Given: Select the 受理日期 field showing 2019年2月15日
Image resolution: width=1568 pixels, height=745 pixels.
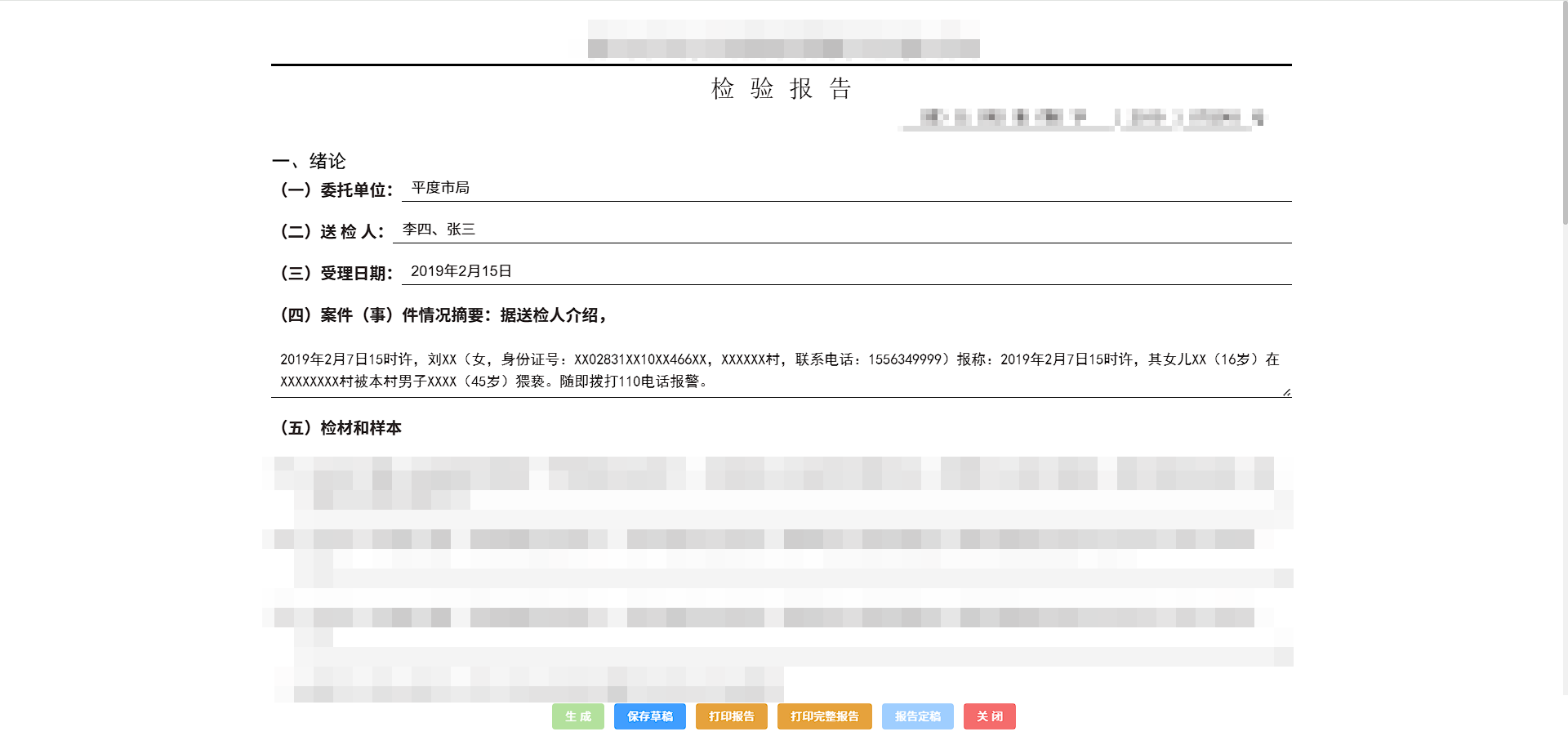Looking at the screenshot, I should point(845,272).
